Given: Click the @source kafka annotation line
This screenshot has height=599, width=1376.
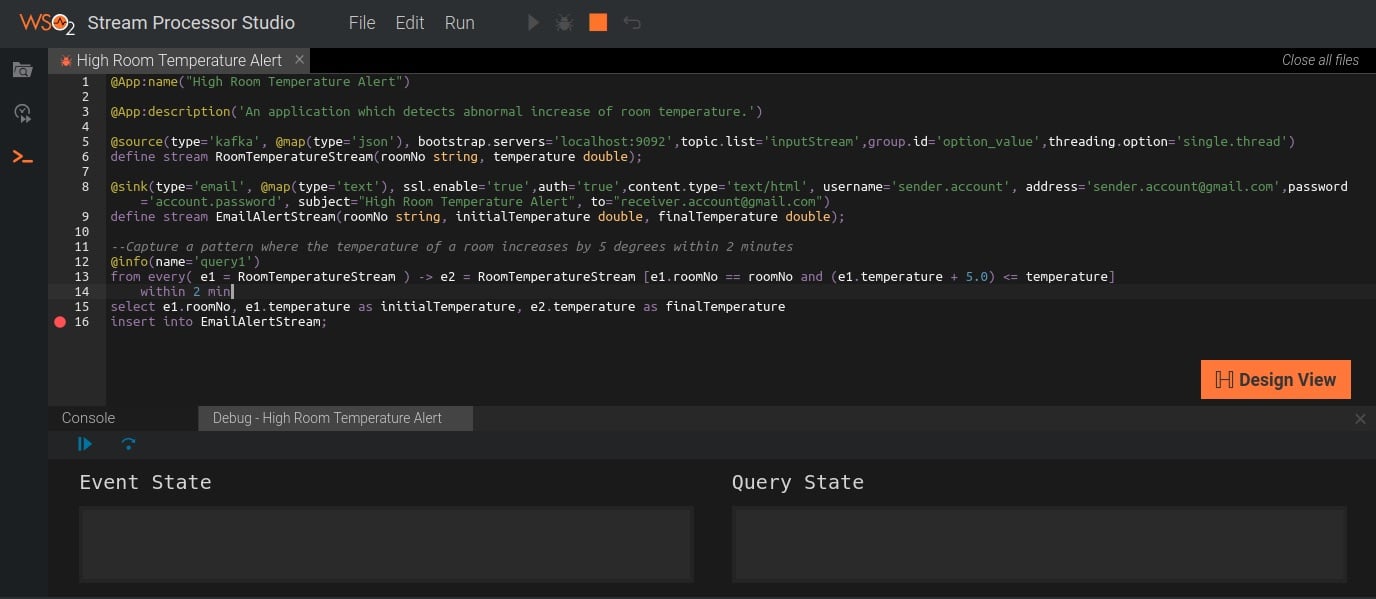Looking at the screenshot, I should (702, 142).
